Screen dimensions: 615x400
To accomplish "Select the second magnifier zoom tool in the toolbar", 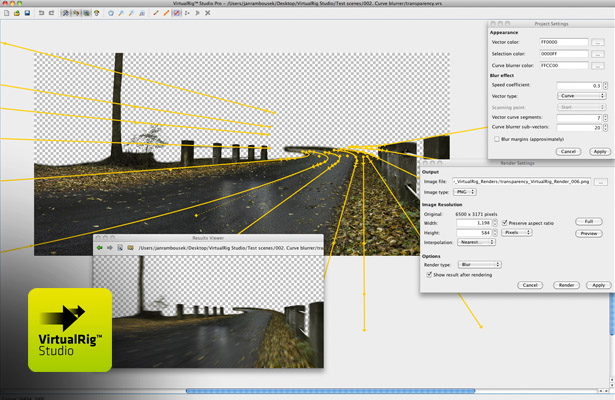I will (131, 13).
